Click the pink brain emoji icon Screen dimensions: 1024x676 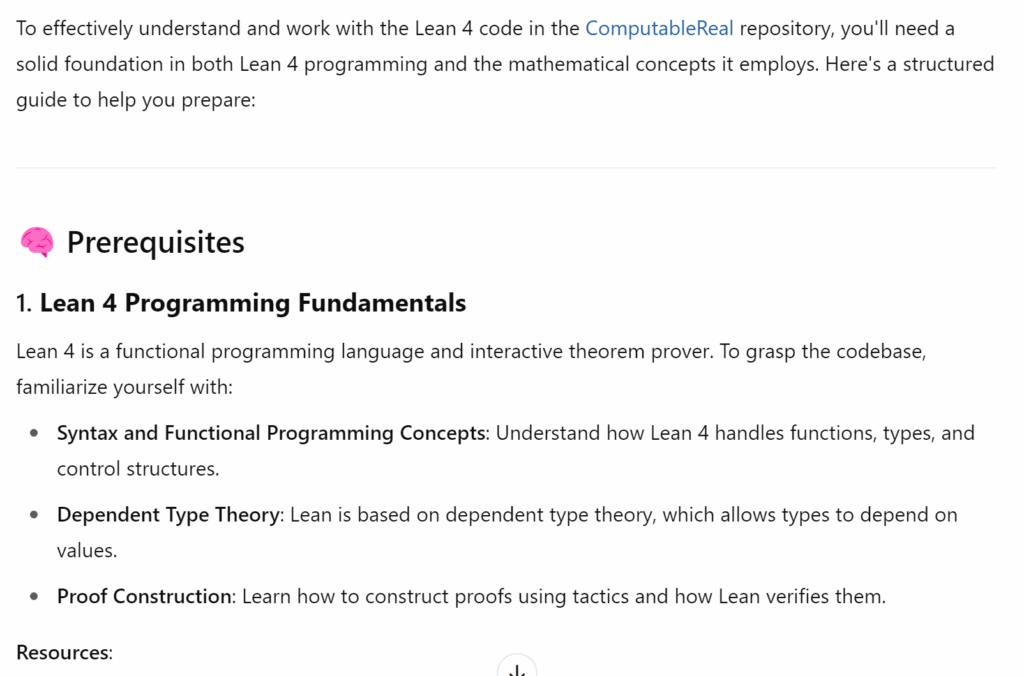[37, 242]
